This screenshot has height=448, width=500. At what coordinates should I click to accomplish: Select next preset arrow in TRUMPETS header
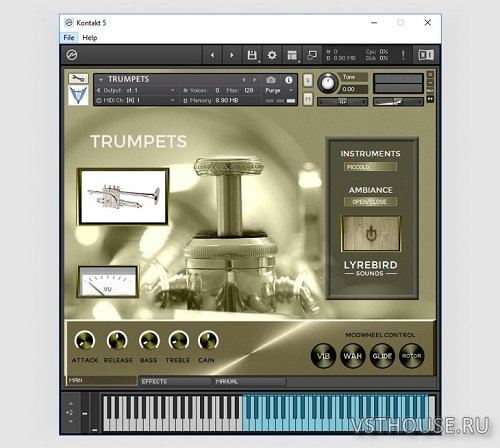coord(254,80)
